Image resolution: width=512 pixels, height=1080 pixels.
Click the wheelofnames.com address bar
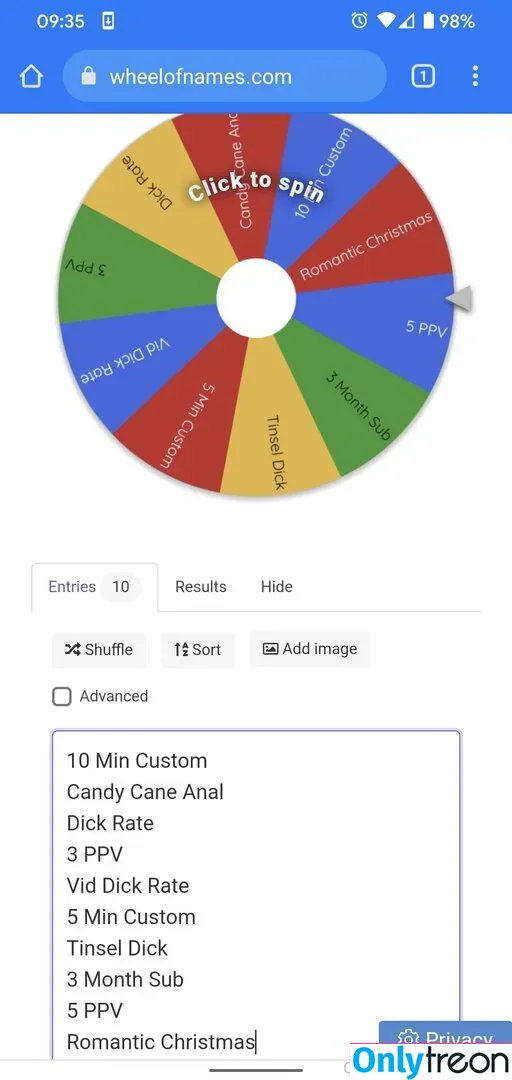225,76
